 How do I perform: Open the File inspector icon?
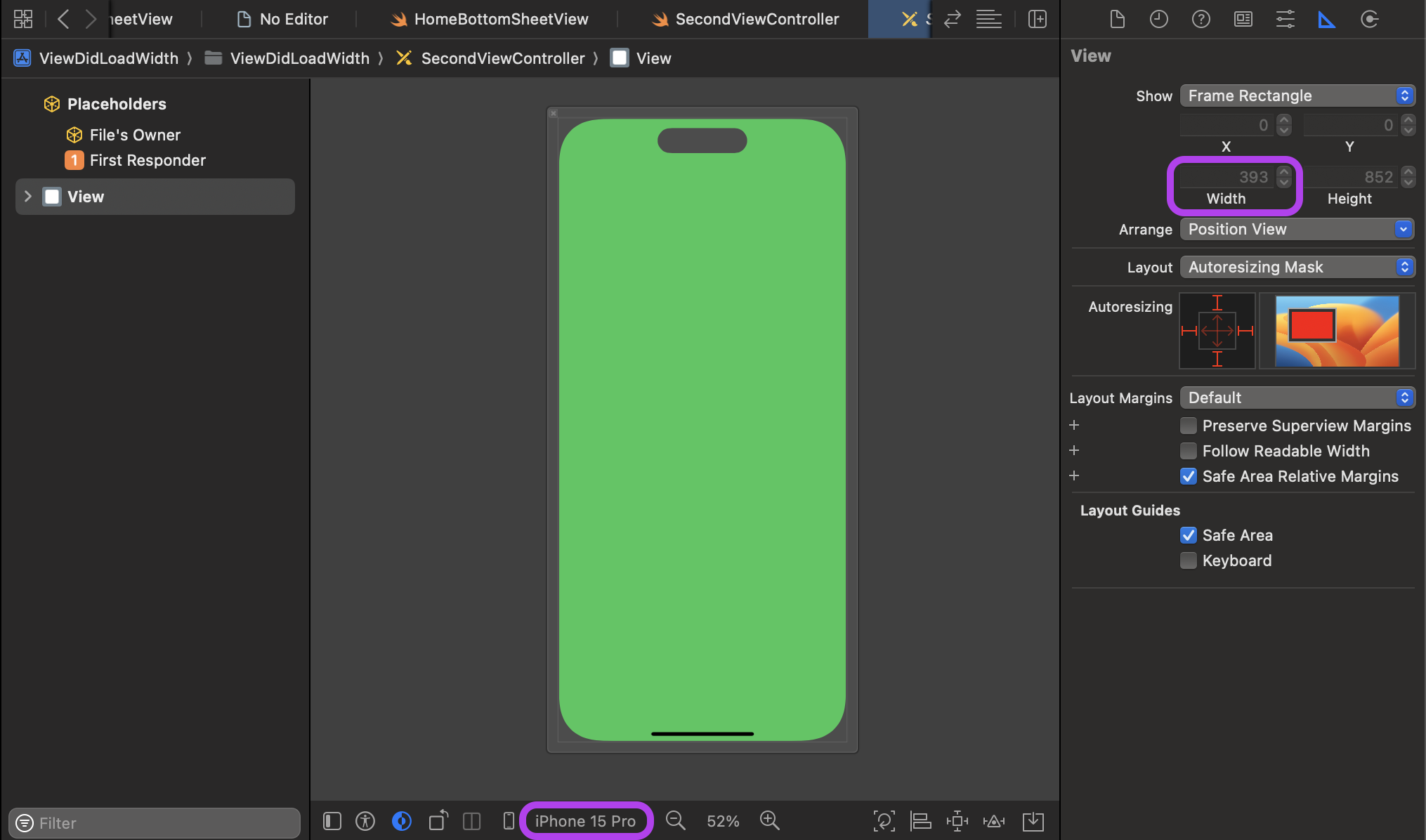point(1117,19)
